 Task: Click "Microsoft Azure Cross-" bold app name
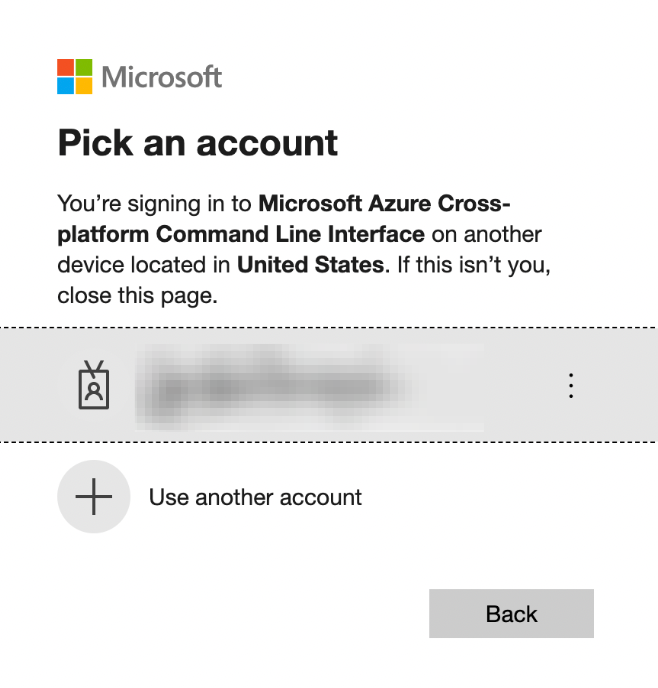[384, 204]
